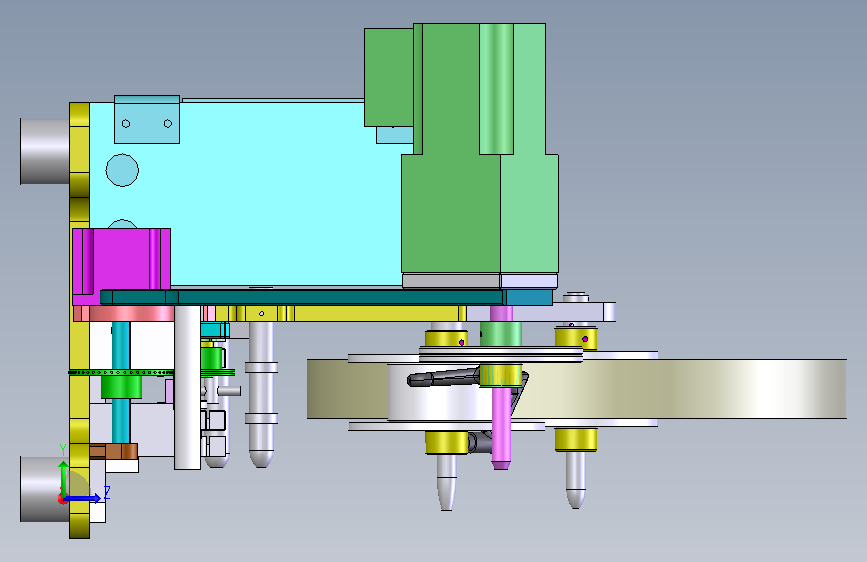
Task: Select the brown block near the triad
Action: tap(114, 451)
